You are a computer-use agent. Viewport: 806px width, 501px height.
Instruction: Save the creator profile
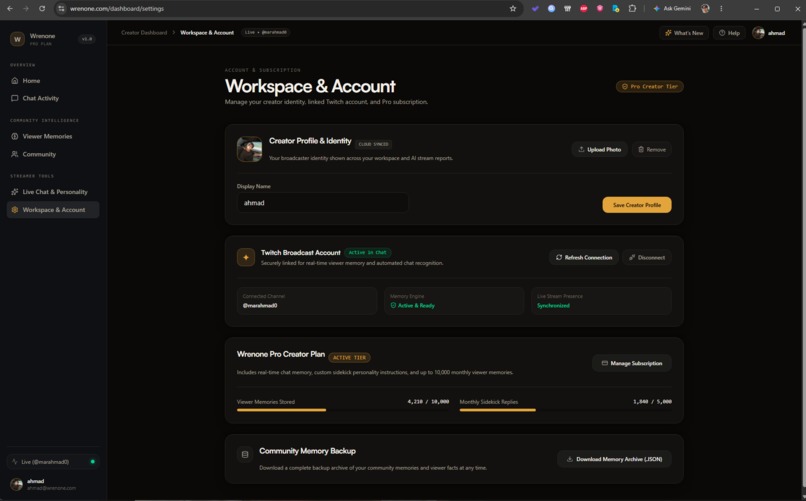click(x=636, y=205)
